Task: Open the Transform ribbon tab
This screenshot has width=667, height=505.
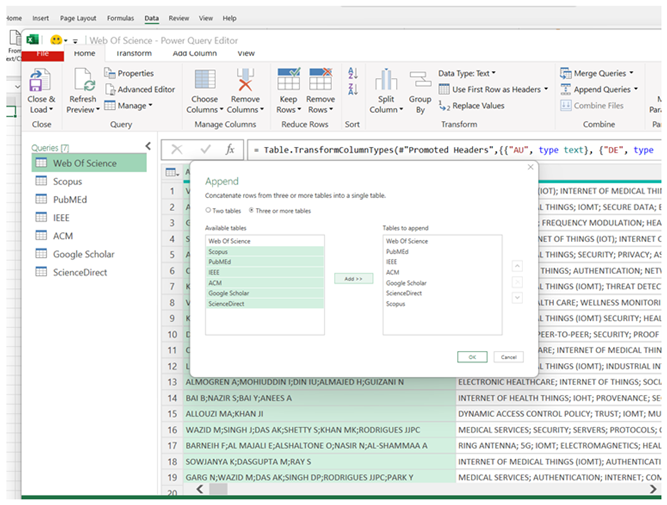Action: pyautogui.click(x=133, y=53)
